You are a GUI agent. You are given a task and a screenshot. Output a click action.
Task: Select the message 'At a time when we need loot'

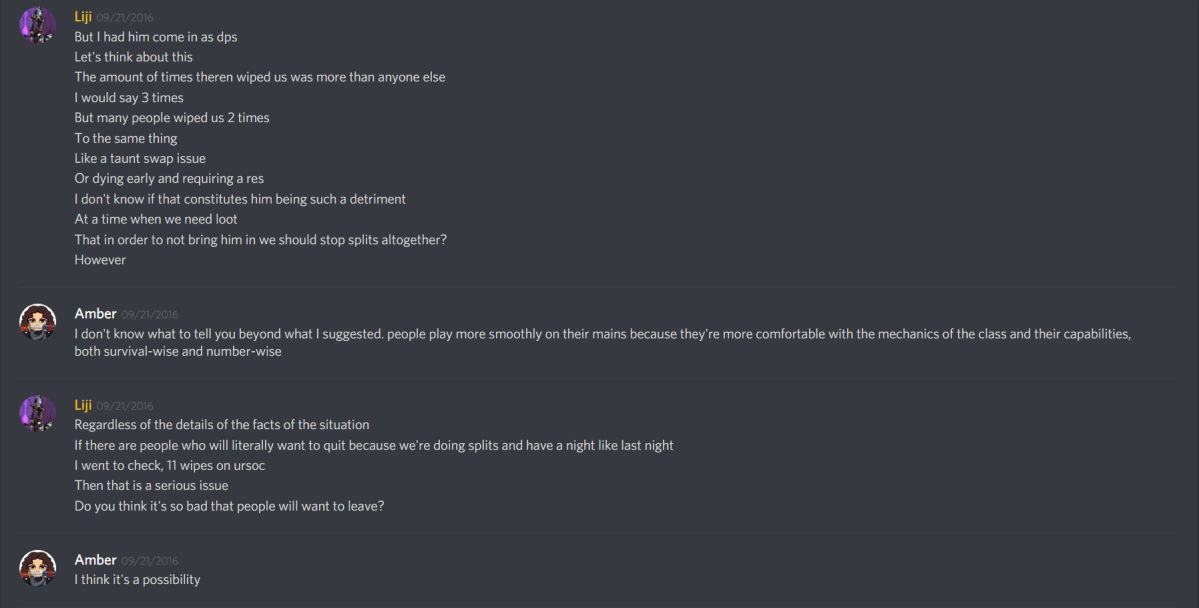[x=154, y=219]
